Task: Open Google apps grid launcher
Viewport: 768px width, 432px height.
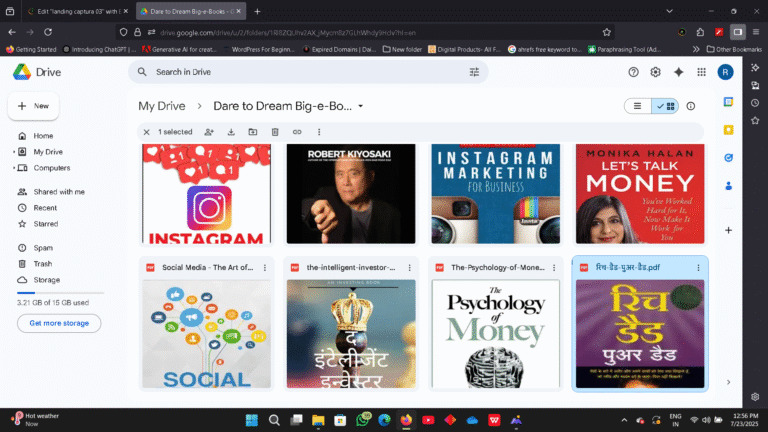Action: tap(701, 72)
